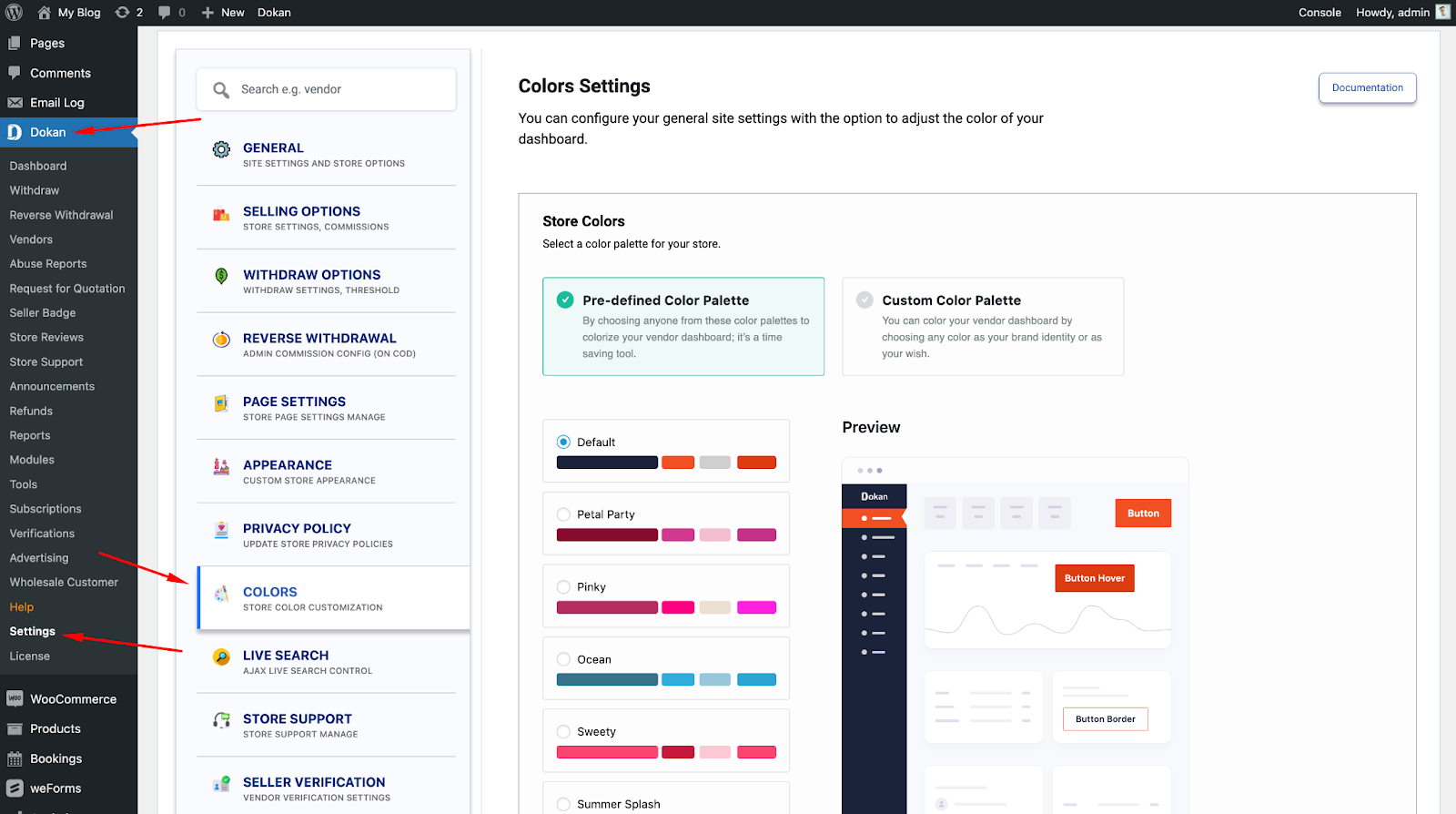This screenshot has height=814, width=1456.
Task: Click the Dokan D logo icon
Action: coord(15,132)
